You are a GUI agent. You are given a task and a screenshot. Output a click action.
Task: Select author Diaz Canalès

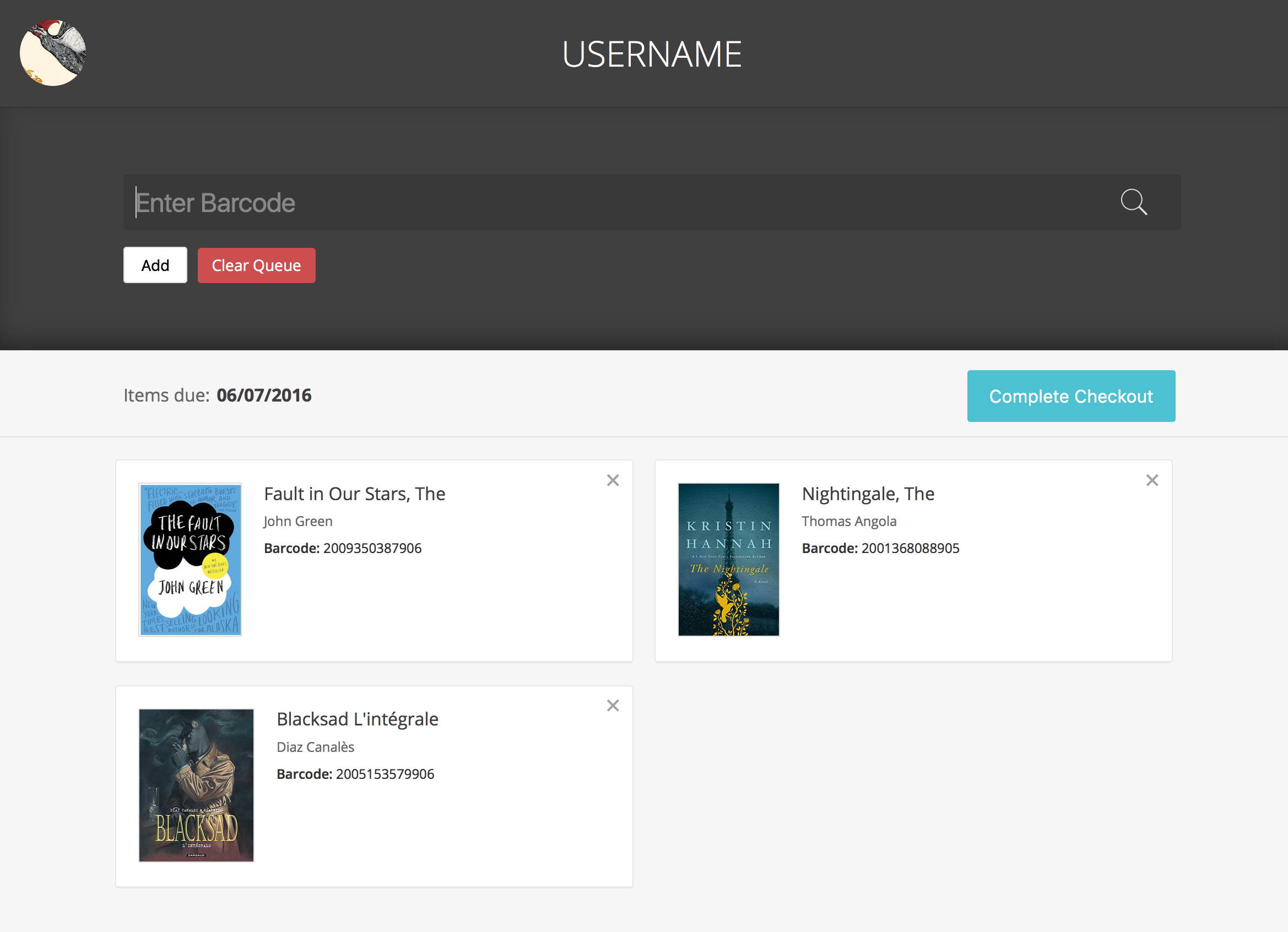[x=315, y=747]
